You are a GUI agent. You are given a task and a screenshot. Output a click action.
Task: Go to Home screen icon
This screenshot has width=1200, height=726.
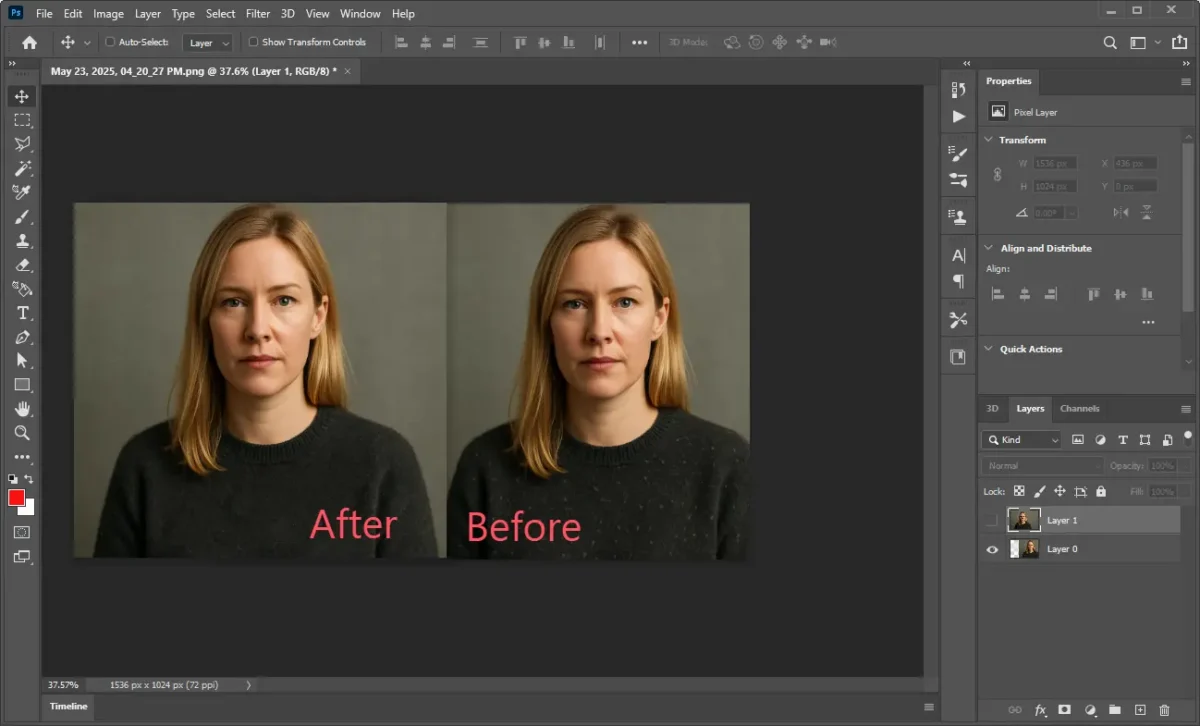(29, 43)
